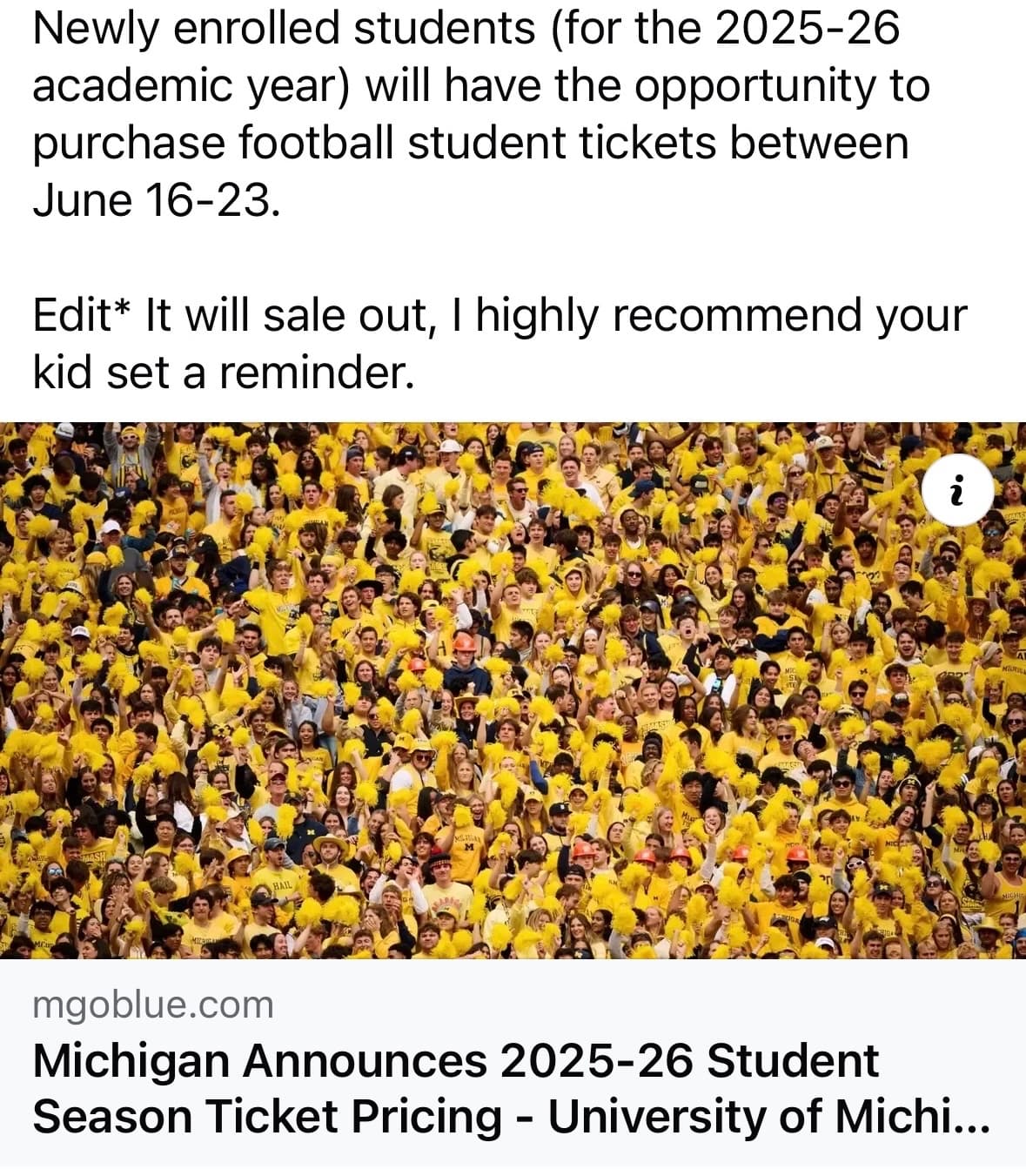Open the yellow crowd photo preview
The width and height of the screenshot is (1026, 1176).
coord(513,690)
